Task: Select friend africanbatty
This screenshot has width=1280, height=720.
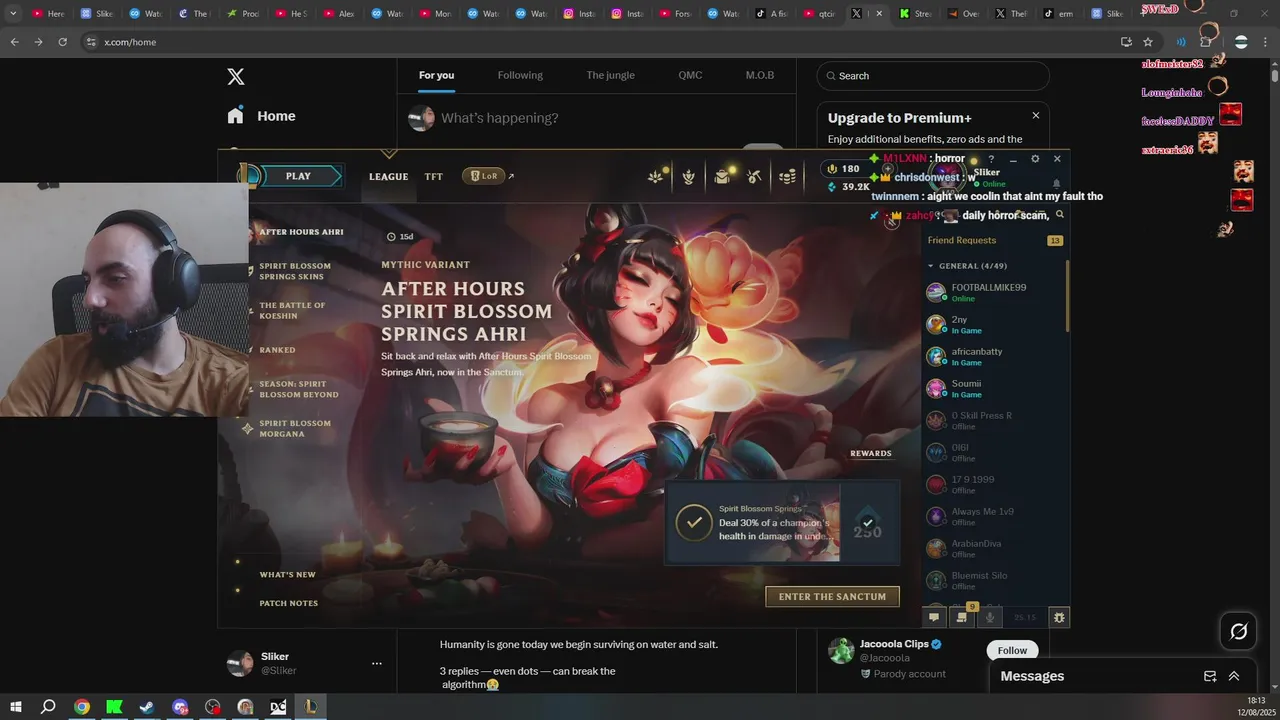Action: pos(994,356)
